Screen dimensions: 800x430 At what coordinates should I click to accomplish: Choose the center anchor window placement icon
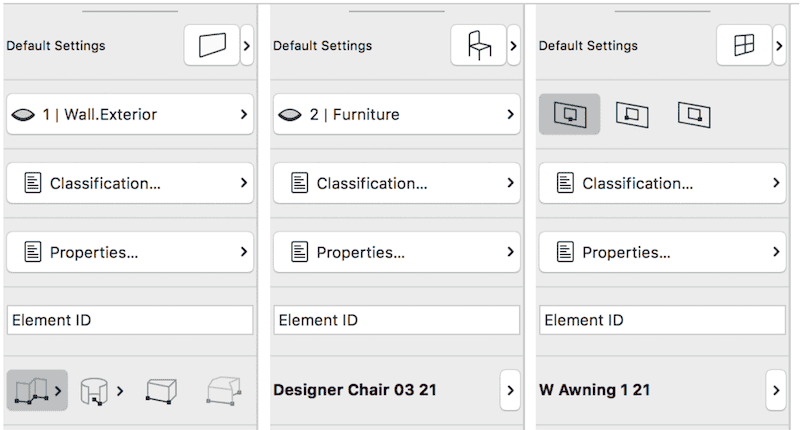pos(569,115)
